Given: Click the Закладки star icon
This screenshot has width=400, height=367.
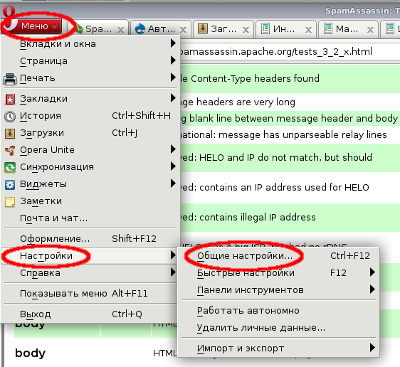Looking at the screenshot, I should [x=10, y=99].
